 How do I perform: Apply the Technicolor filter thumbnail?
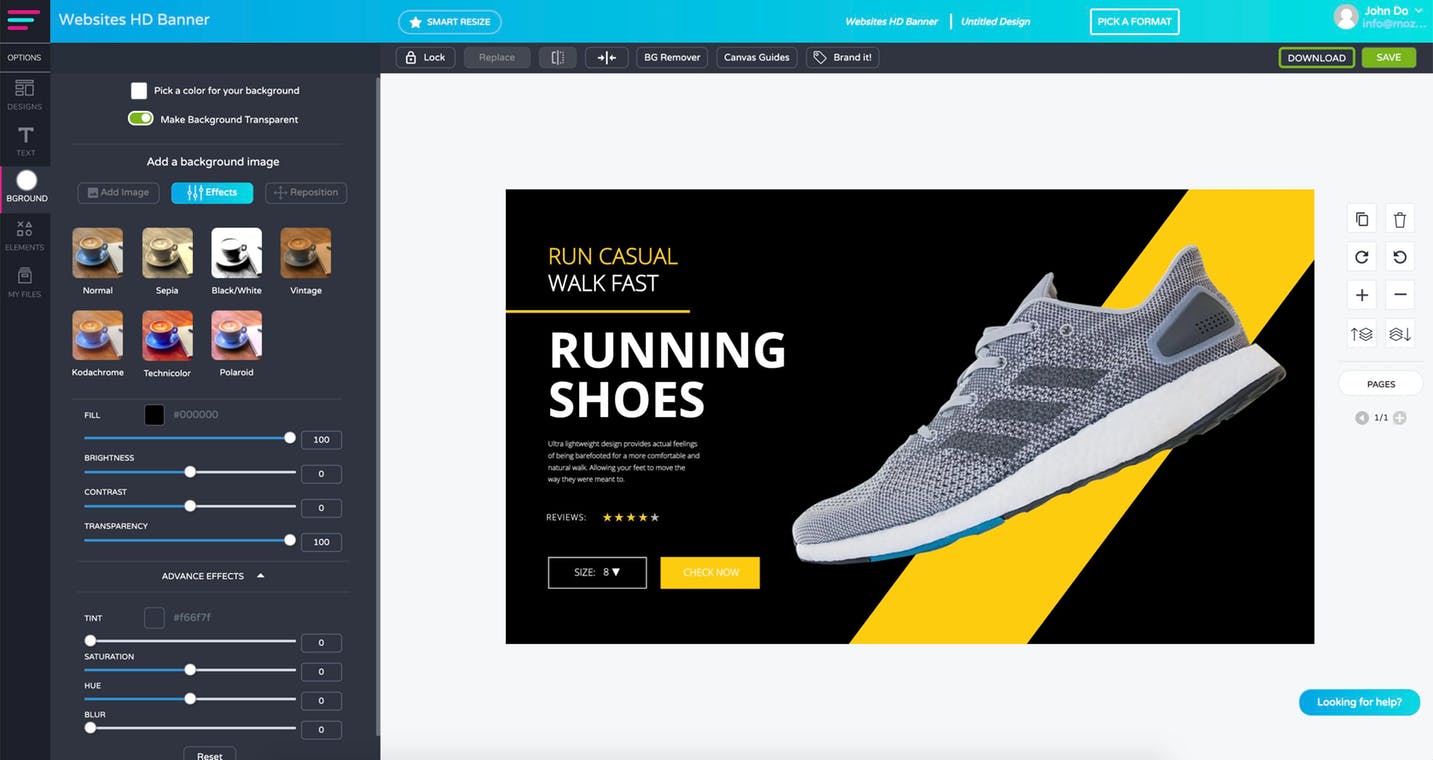point(167,335)
